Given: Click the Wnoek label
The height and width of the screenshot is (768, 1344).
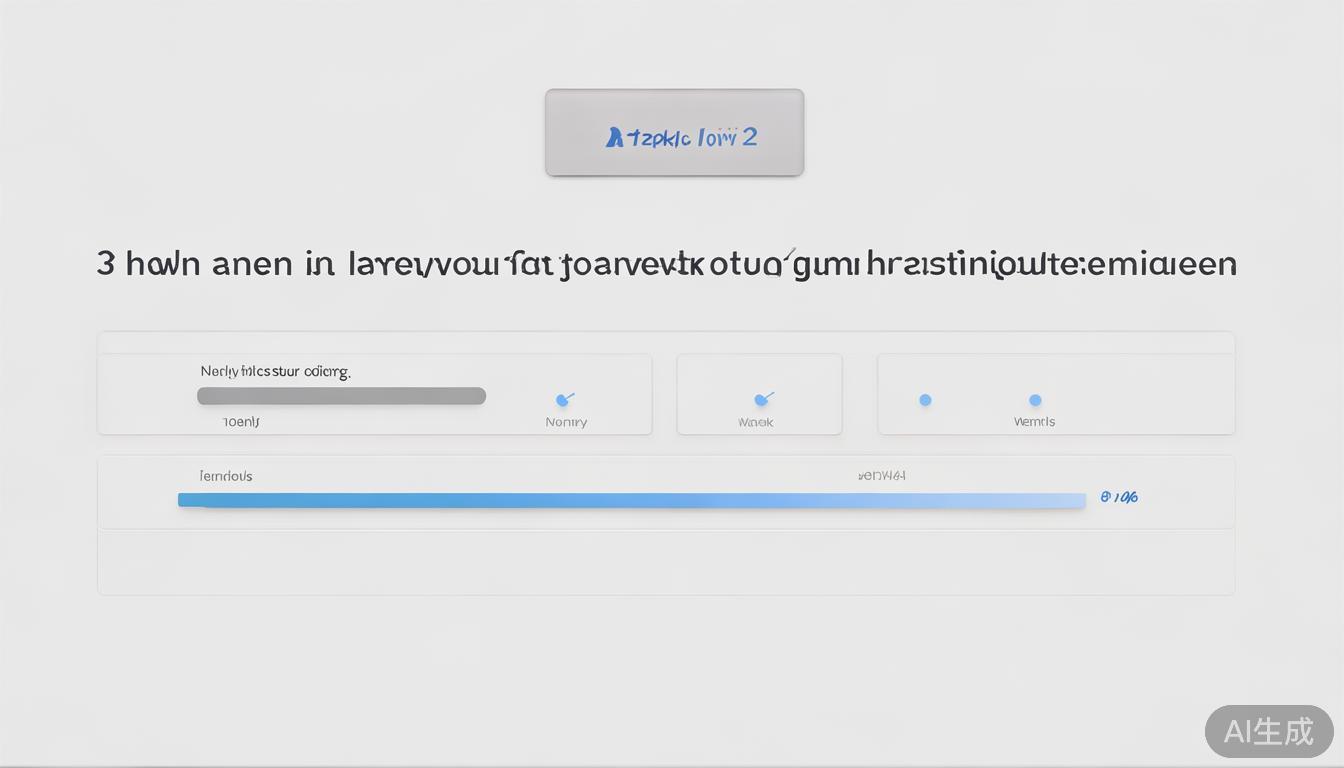Looking at the screenshot, I should click(x=756, y=422).
